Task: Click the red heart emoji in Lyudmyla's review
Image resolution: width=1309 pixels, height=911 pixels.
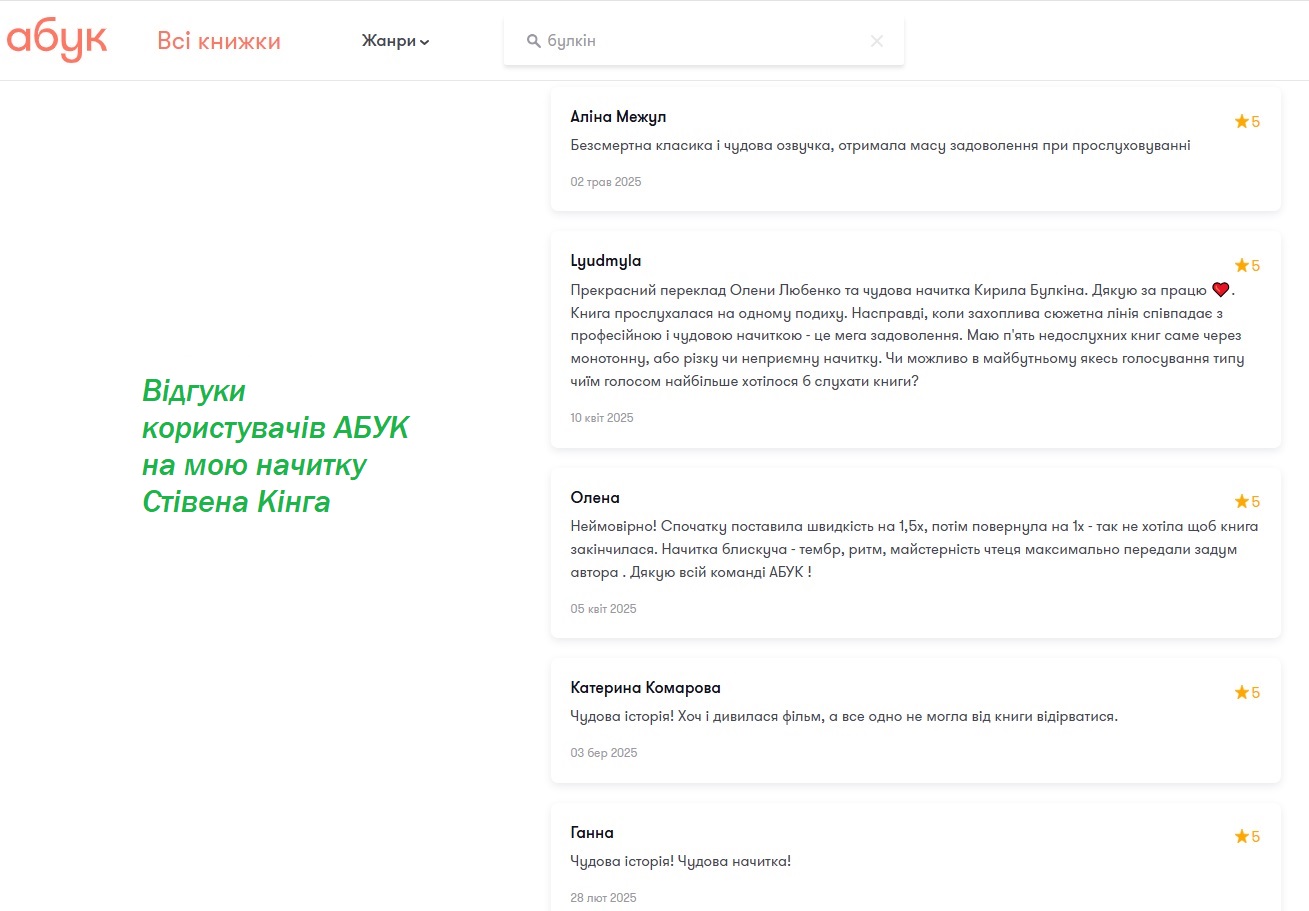Action: click(x=1220, y=290)
